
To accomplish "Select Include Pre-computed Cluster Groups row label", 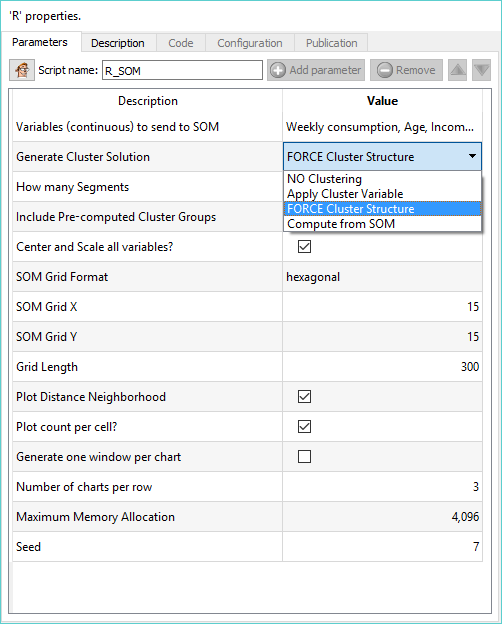I will [x=116, y=217].
